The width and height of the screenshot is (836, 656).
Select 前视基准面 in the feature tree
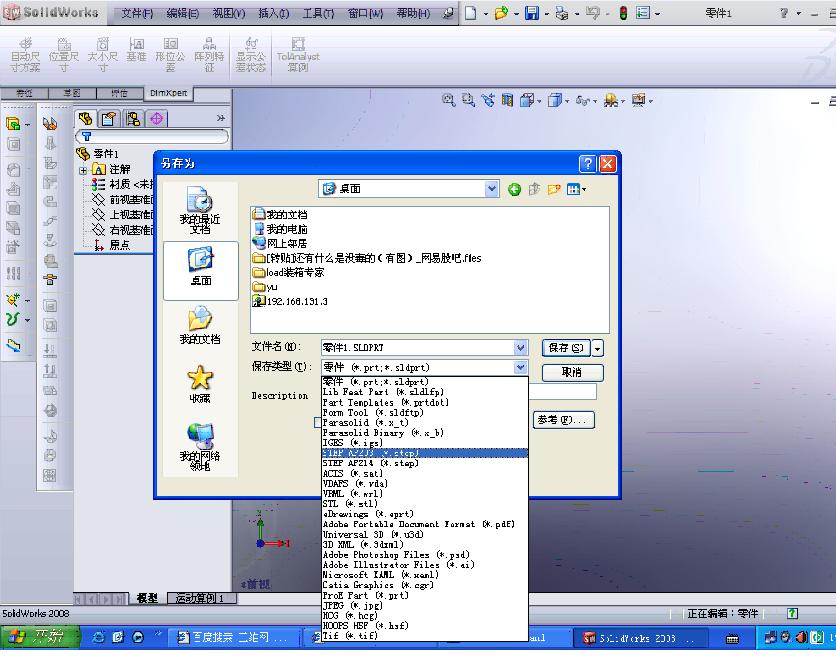[x=123, y=199]
